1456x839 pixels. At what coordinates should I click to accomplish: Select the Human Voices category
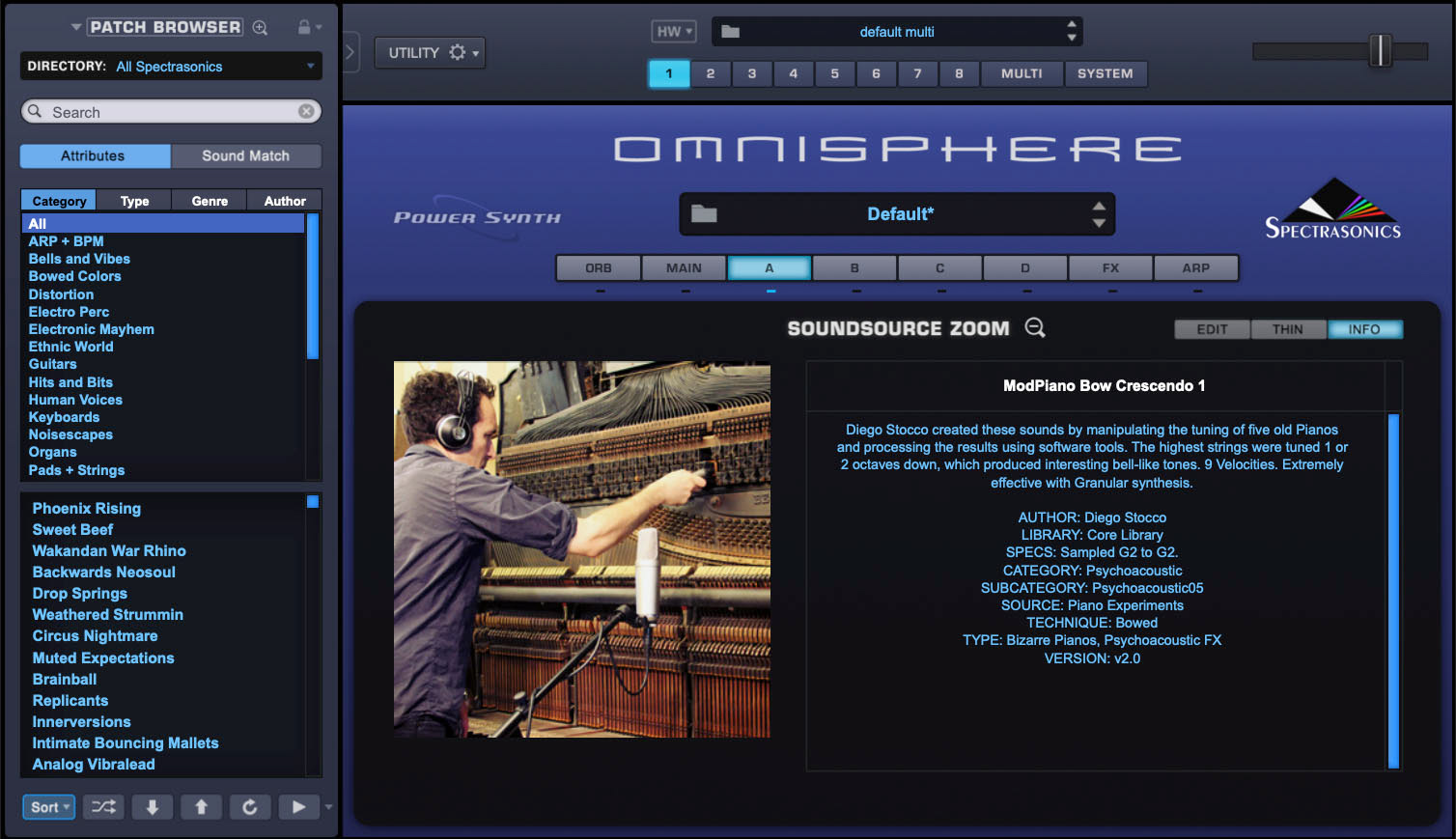(x=75, y=400)
